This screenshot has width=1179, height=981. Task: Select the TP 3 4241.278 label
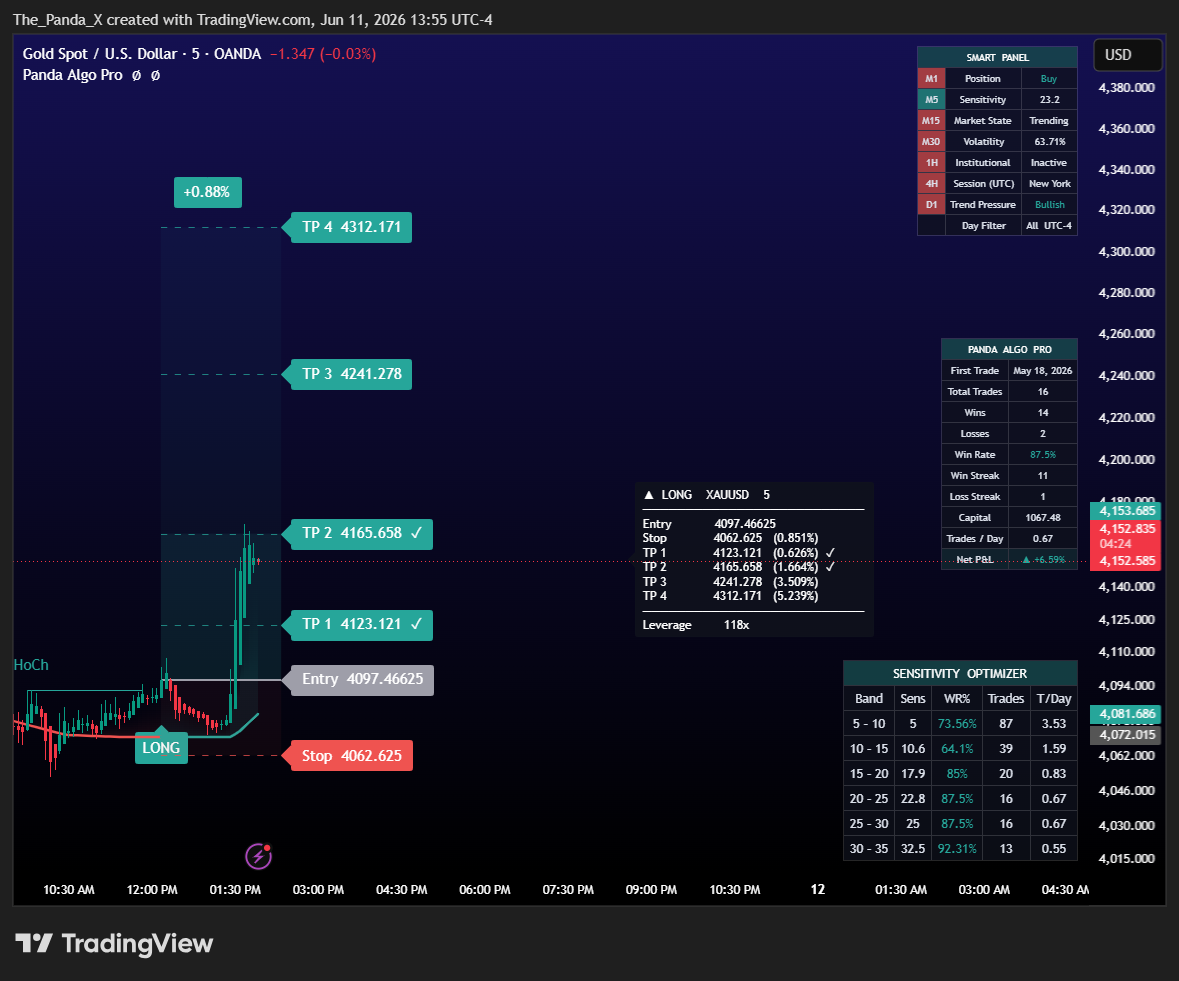click(x=347, y=374)
